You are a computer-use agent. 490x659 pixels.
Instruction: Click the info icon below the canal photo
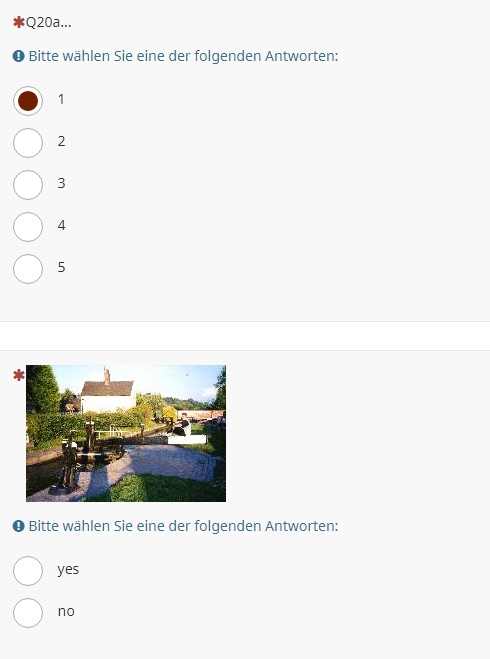[18, 526]
